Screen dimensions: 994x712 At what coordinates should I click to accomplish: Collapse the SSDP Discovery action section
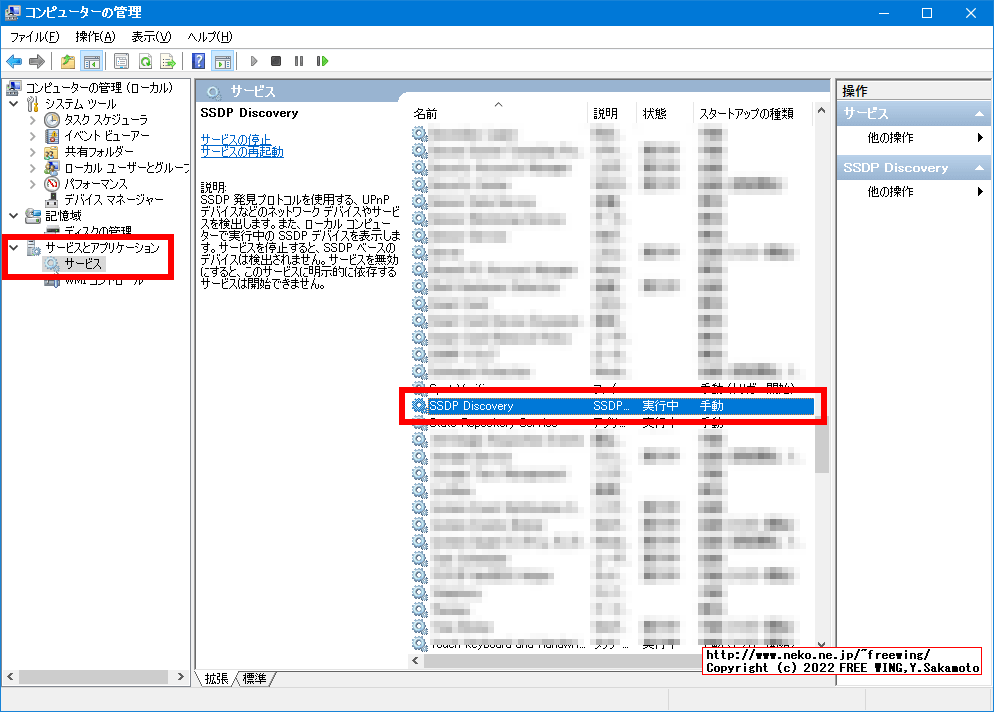tap(980, 168)
